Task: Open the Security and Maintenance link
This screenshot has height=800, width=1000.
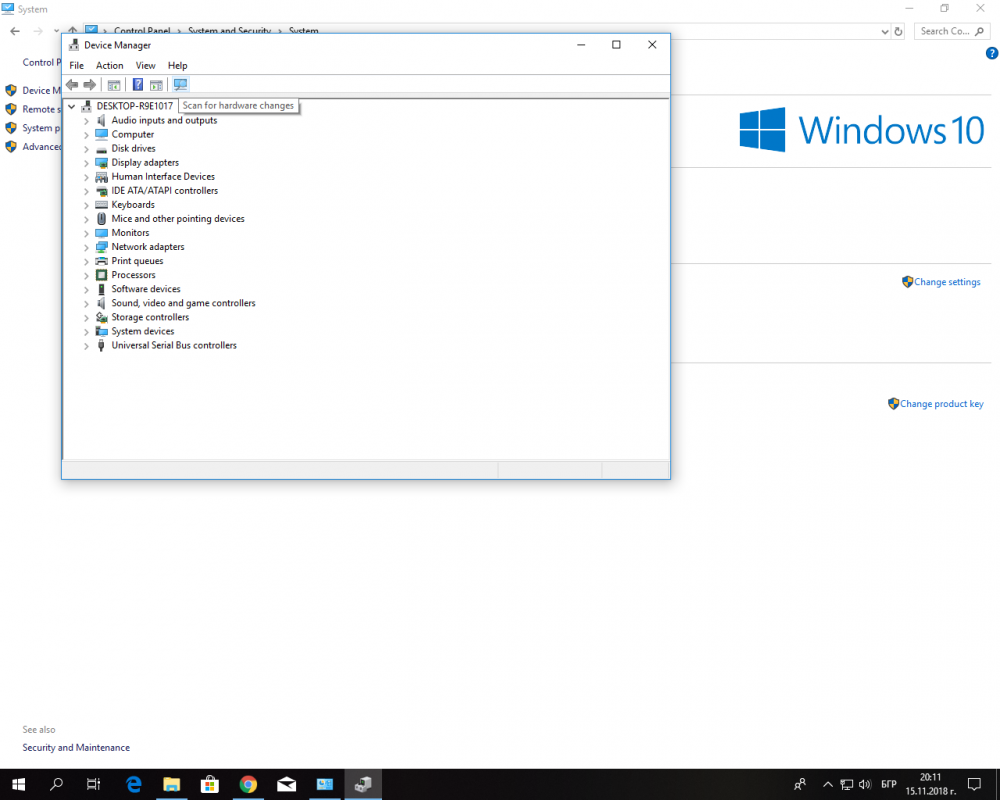Action: pos(76,748)
